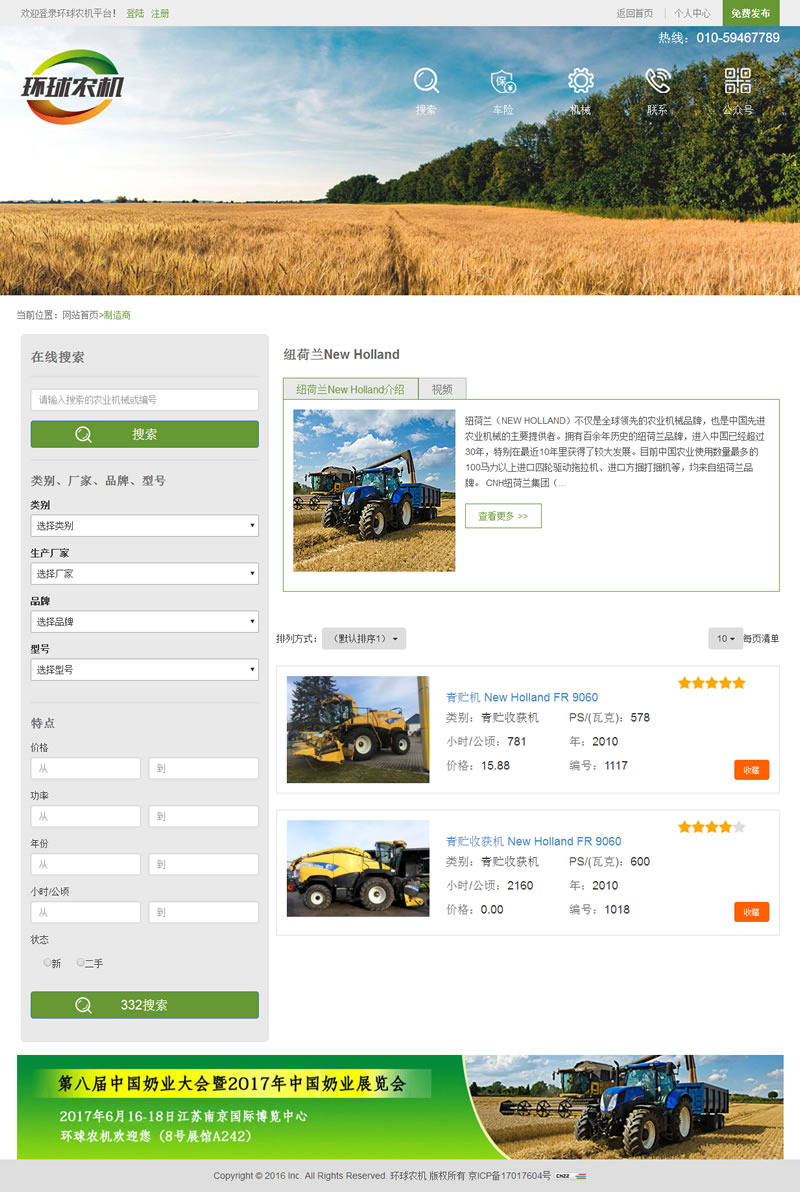Viewport: 800px width, 1192px height.
Task: Select the 二手 status radio button
Action: pyautogui.click(x=81, y=963)
